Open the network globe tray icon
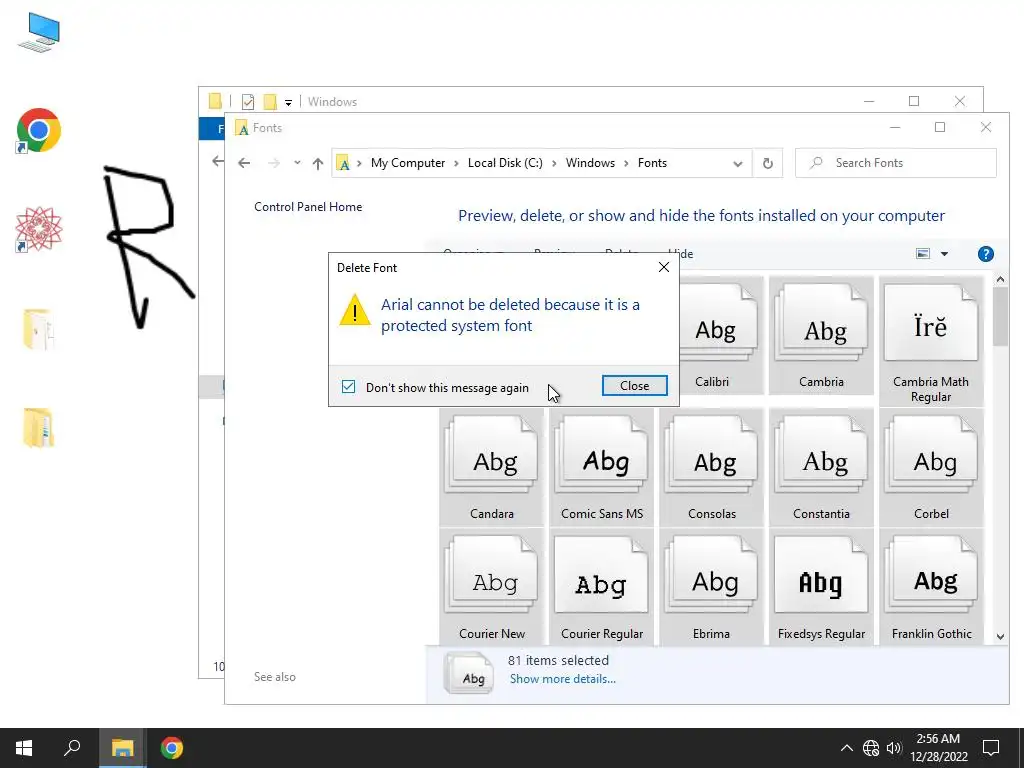The width and height of the screenshot is (1024, 768). [x=871, y=748]
